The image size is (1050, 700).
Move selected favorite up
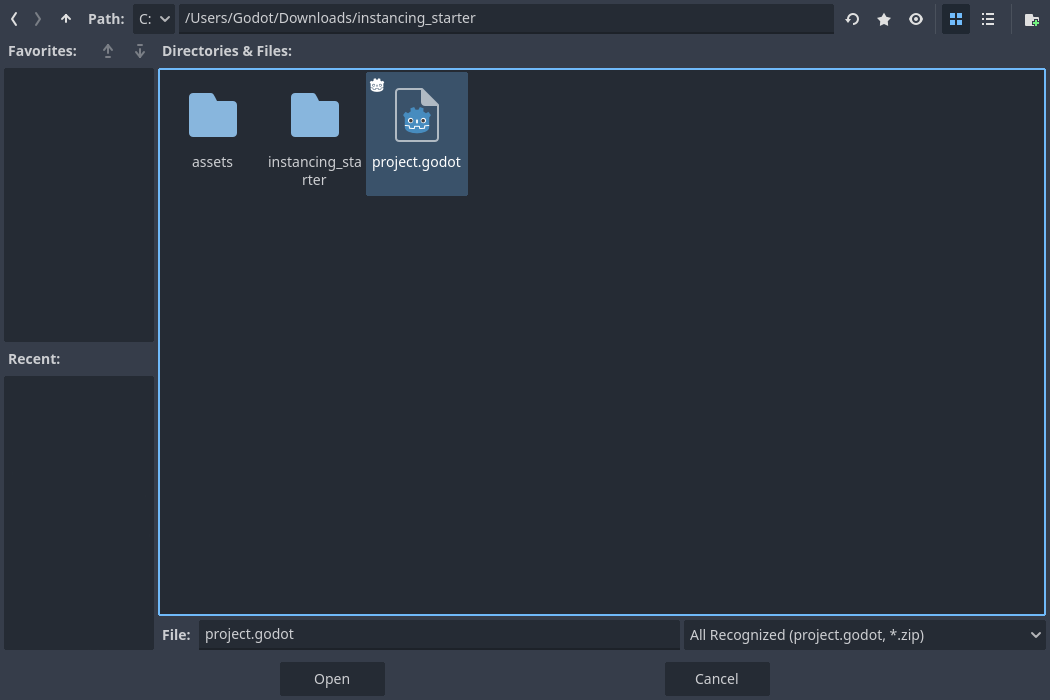(108, 51)
